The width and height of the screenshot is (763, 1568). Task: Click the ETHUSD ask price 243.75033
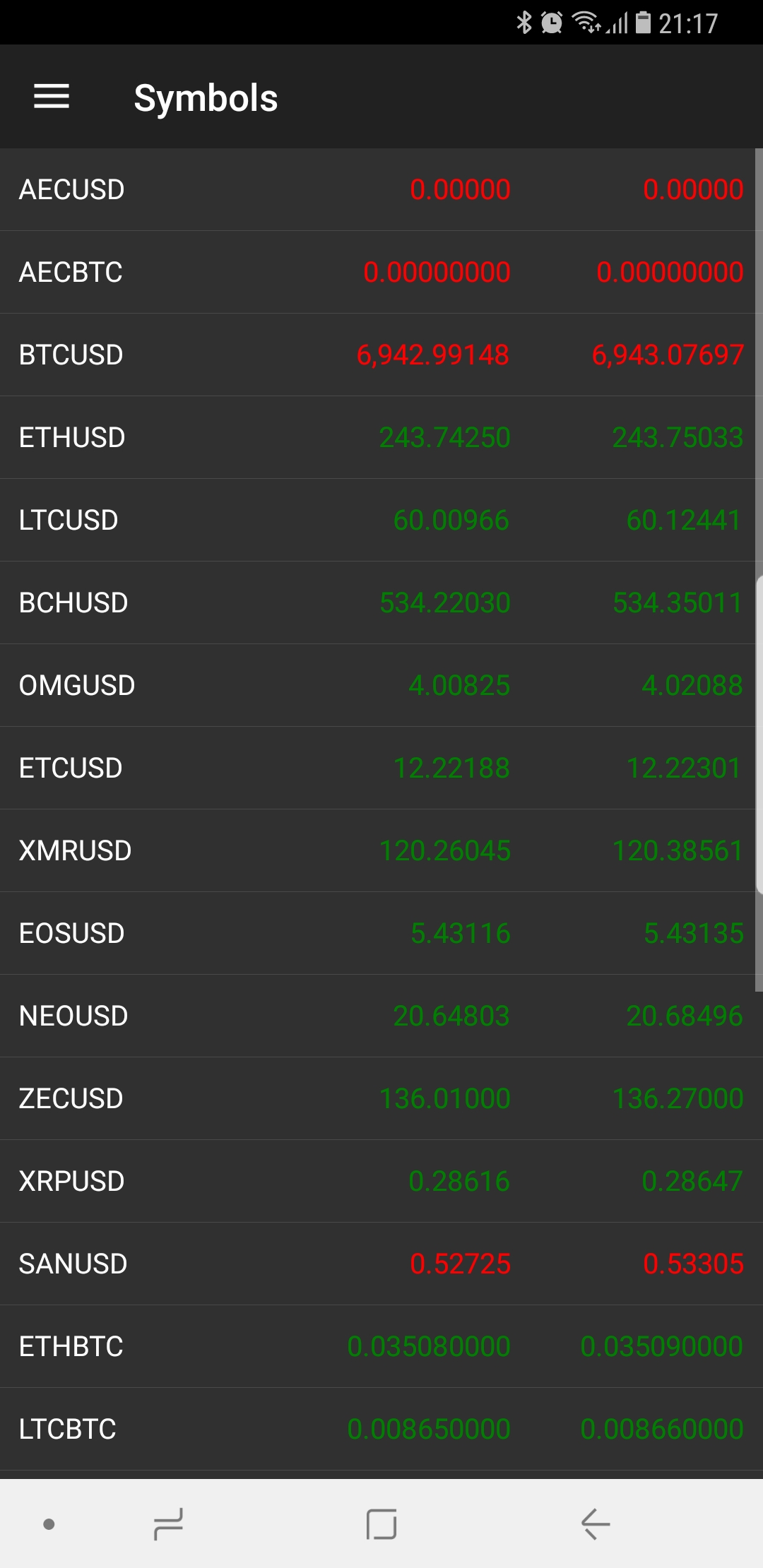[678, 437]
